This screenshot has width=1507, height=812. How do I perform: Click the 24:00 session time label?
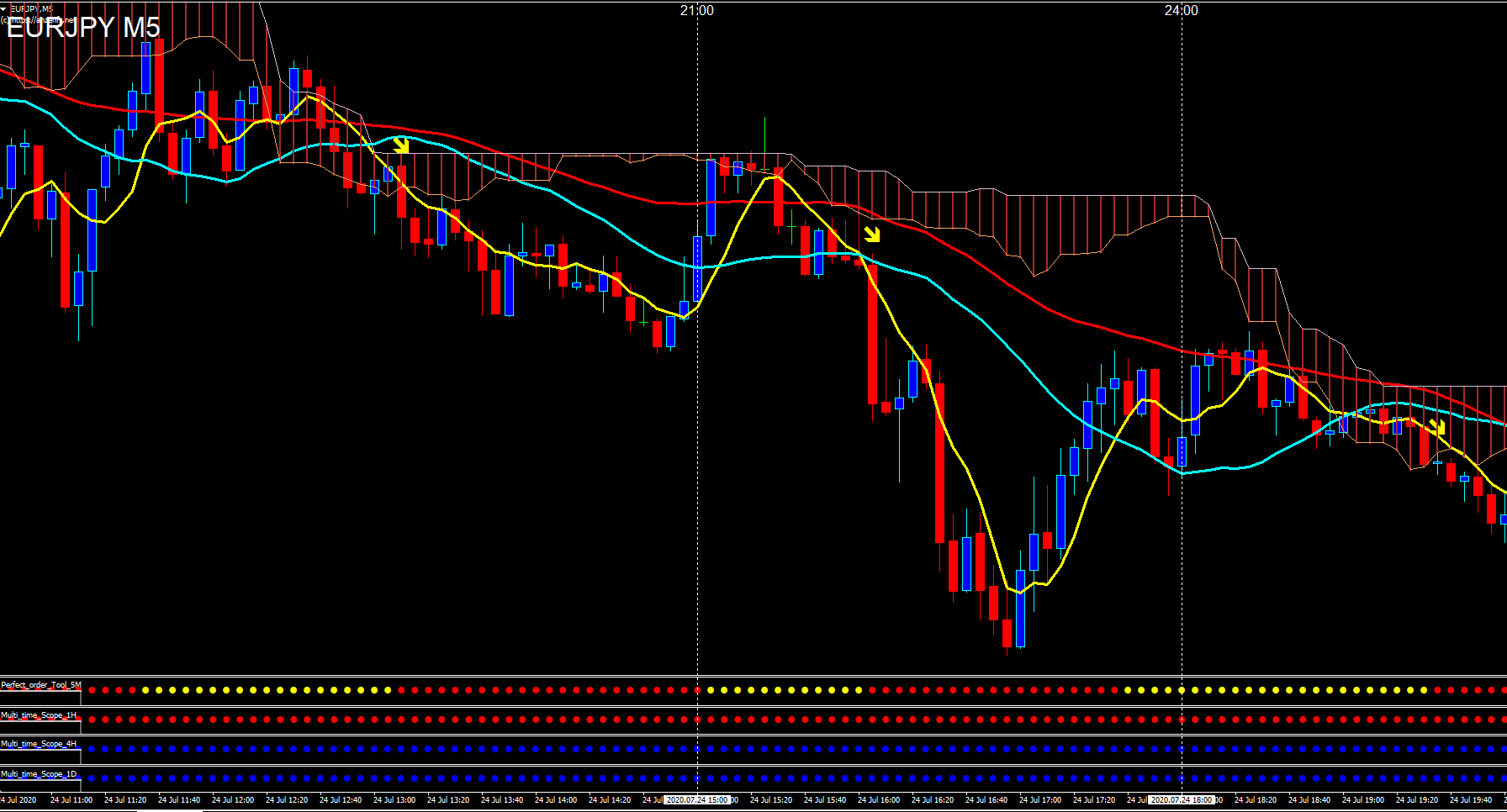[x=1182, y=10]
